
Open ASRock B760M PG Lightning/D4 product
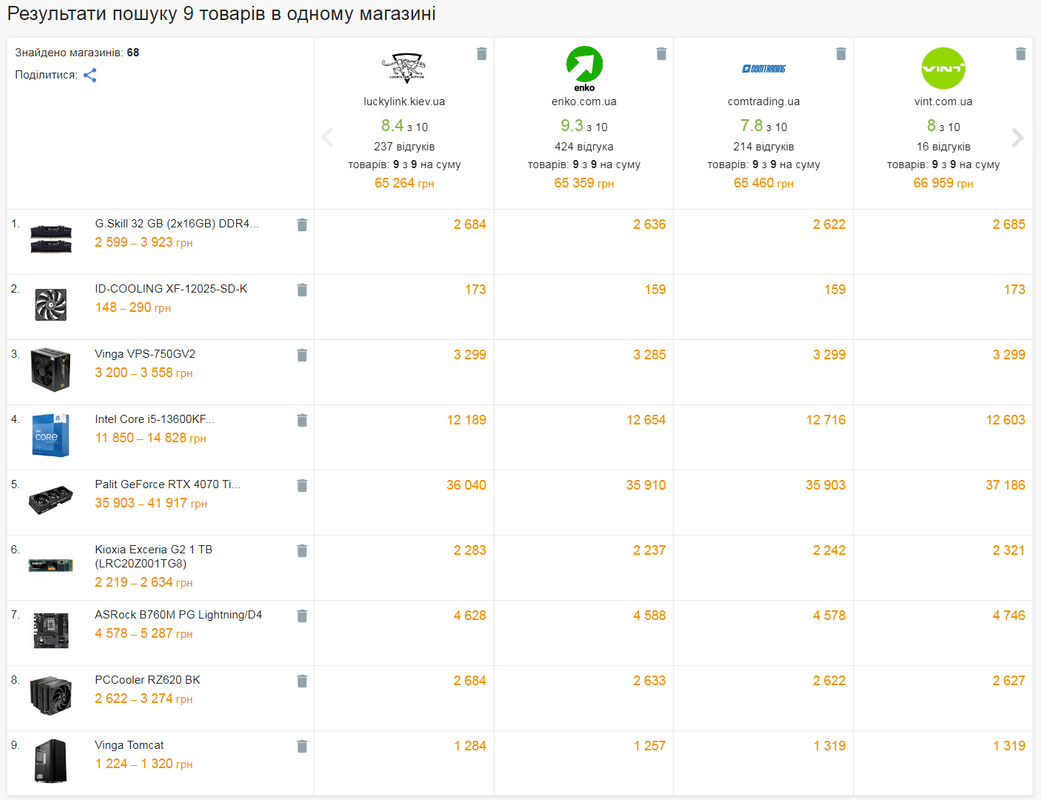tap(178, 615)
